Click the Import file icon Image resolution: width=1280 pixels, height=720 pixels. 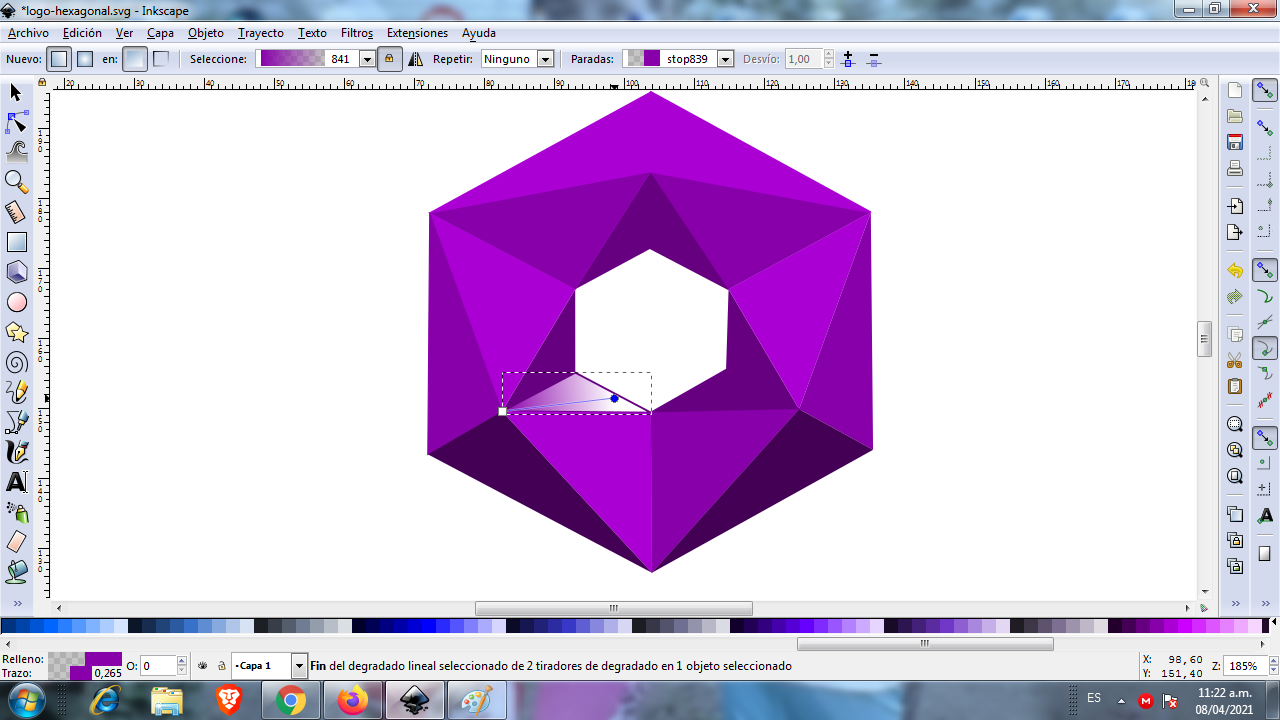coord(1235,206)
